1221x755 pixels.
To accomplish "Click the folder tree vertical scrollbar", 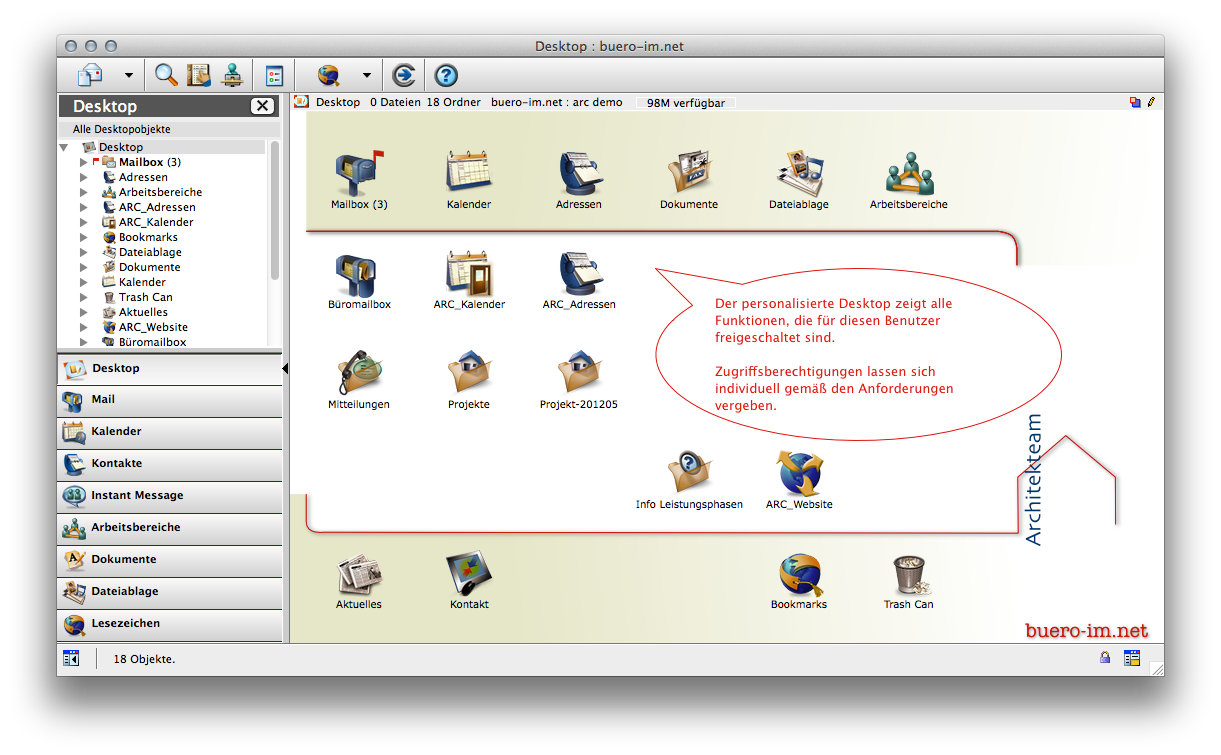I will click(275, 210).
